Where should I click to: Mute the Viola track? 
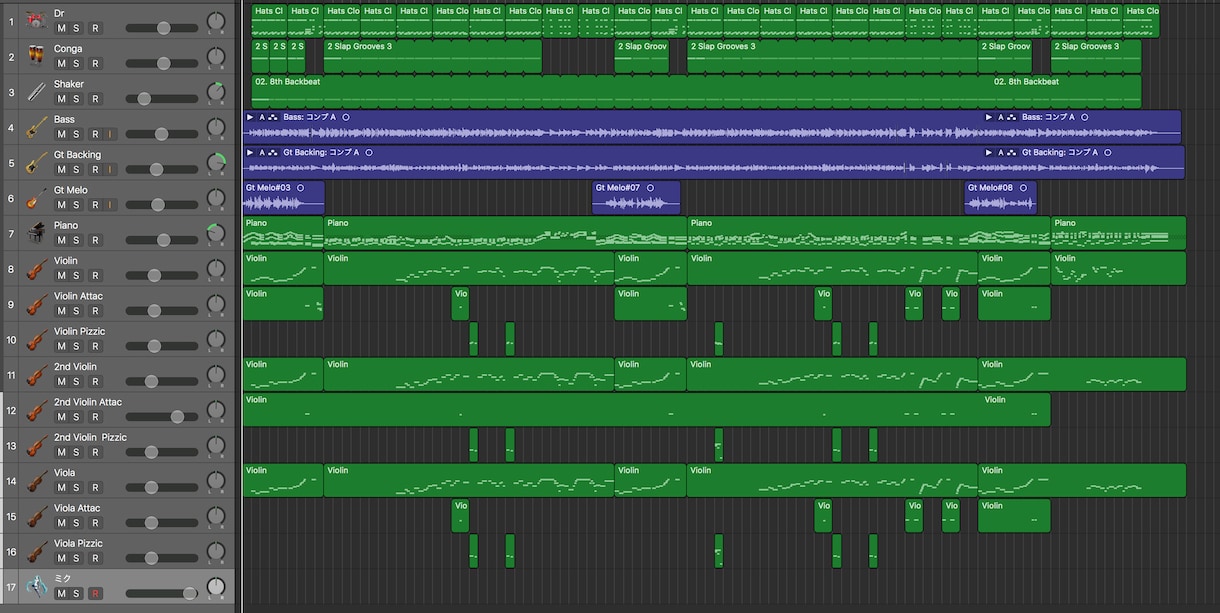[61, 488]
